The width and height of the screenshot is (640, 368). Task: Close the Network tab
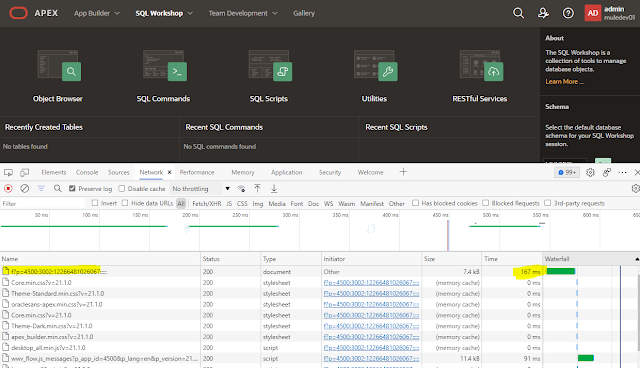[169, 172]
